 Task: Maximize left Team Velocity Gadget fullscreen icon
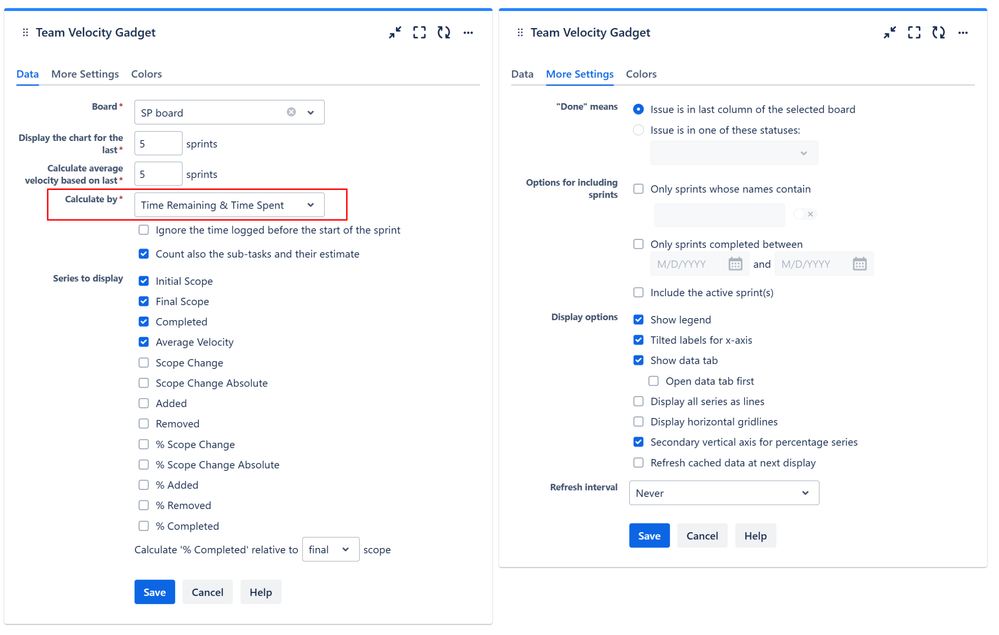[419, 33]
